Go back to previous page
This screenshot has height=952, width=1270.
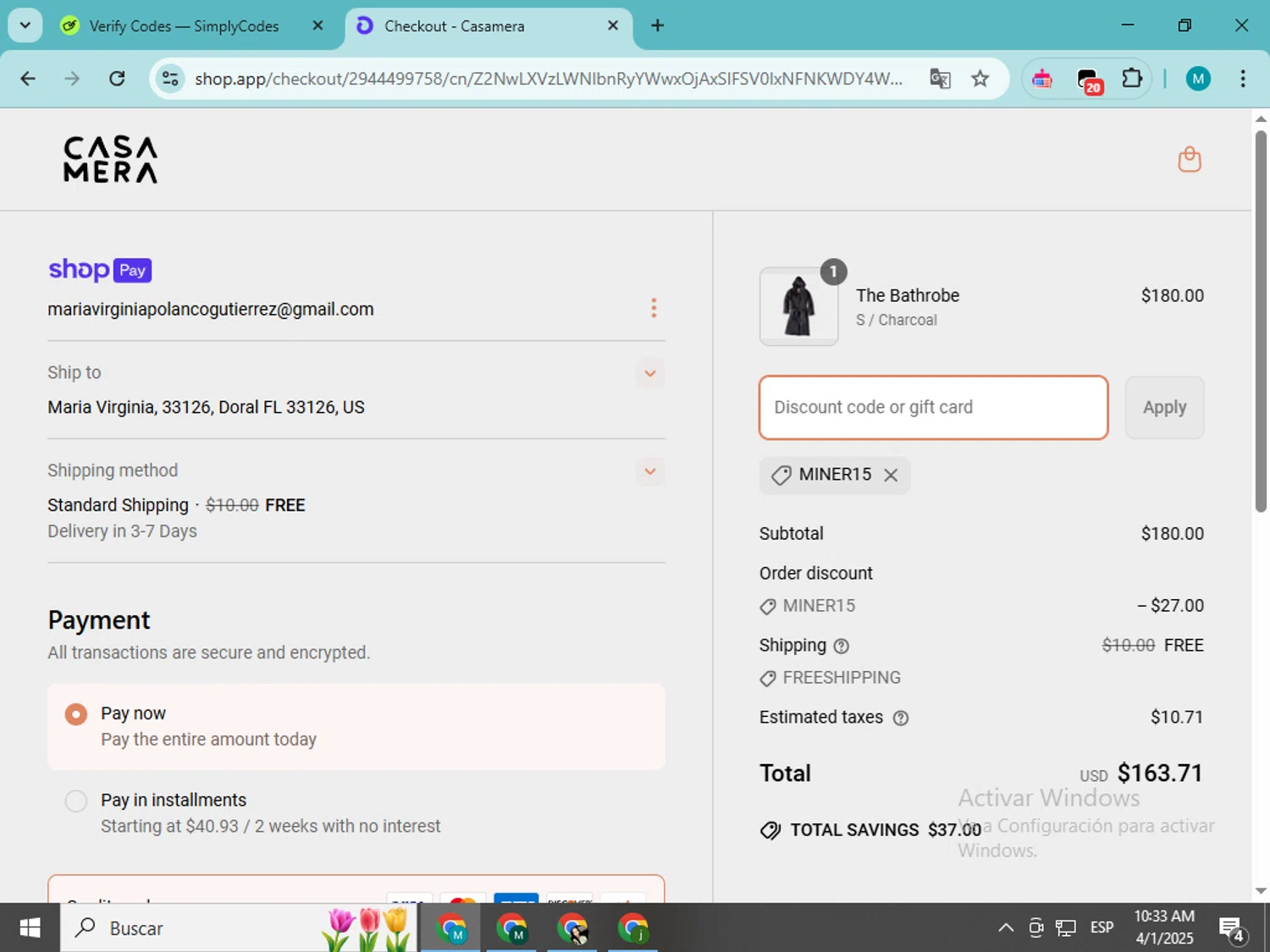28,79
